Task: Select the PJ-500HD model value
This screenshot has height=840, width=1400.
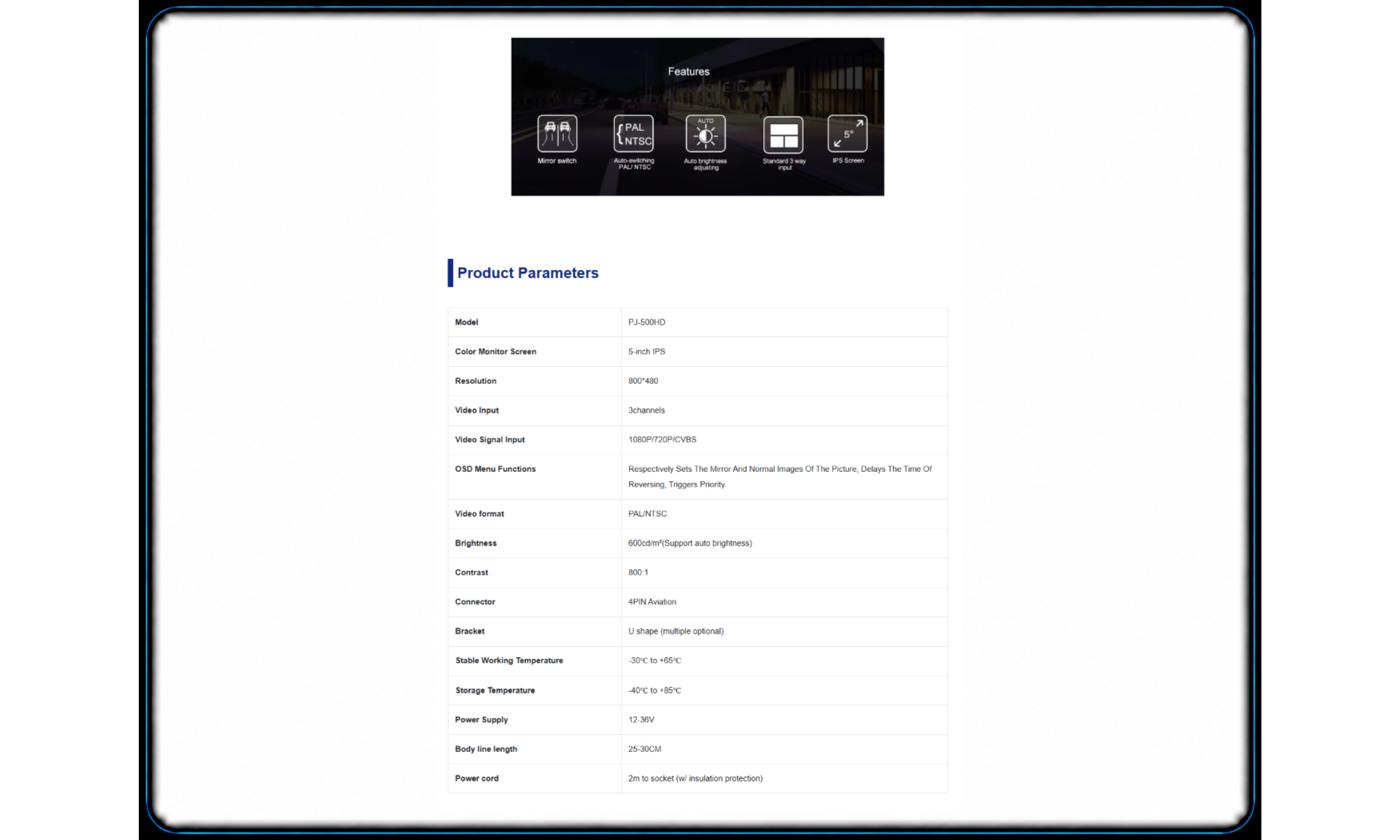Action: pos(646,322)
